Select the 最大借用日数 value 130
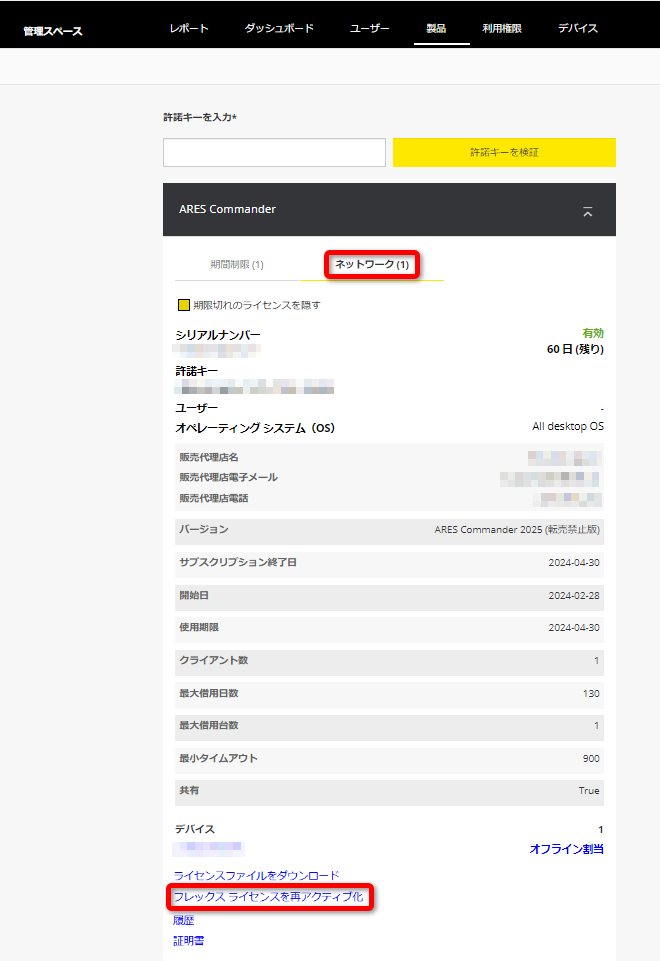The width and height of the screenshot is (660, 961). pyautogui.click(x=591, y=693)
